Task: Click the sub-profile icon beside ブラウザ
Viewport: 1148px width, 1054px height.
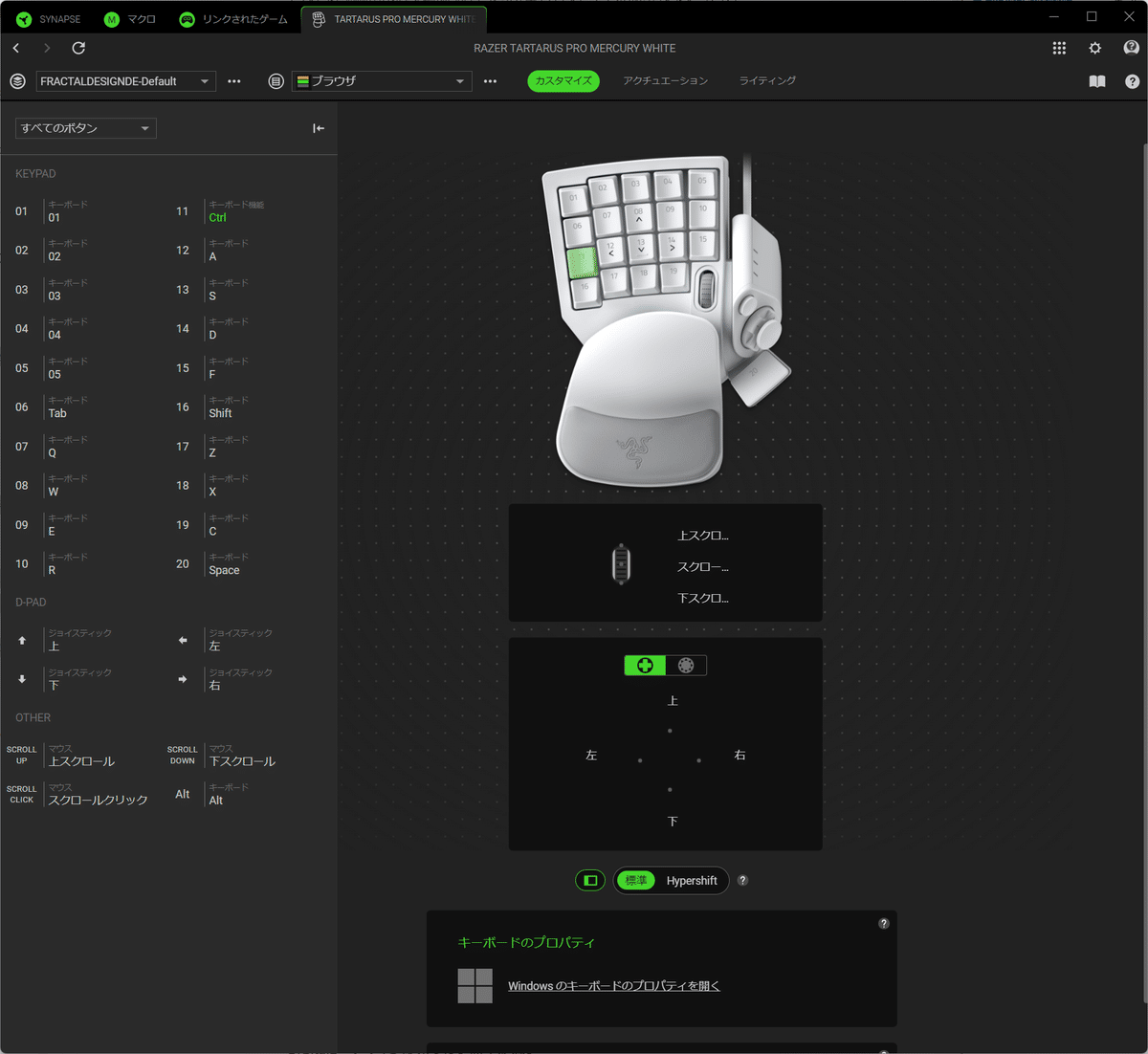Action: coord(276,81)
